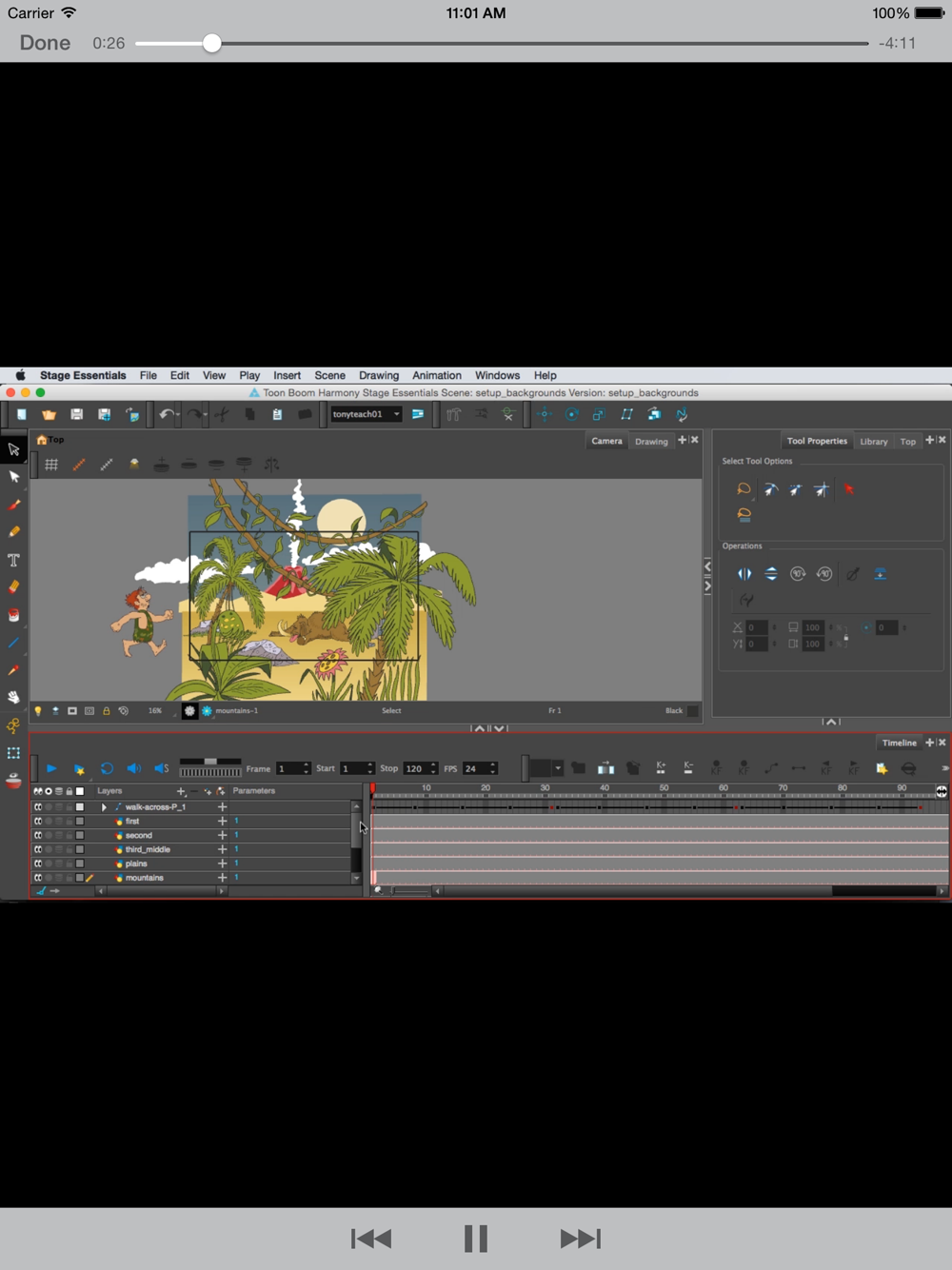
Task: Expand the walk-across-P_1 layer
Action: [x=104, y=807]
